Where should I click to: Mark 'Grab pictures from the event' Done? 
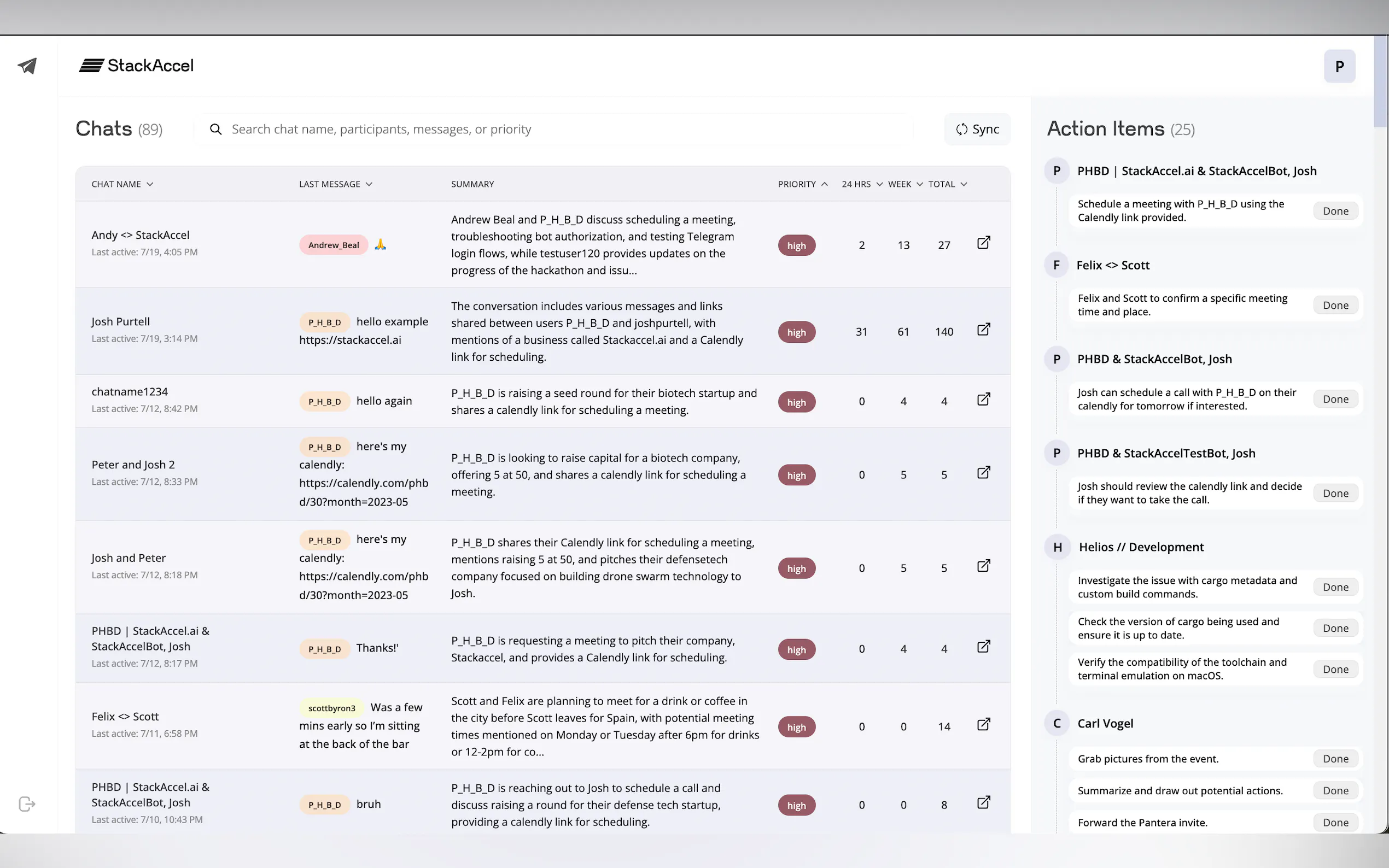[x=1335, y=759]
